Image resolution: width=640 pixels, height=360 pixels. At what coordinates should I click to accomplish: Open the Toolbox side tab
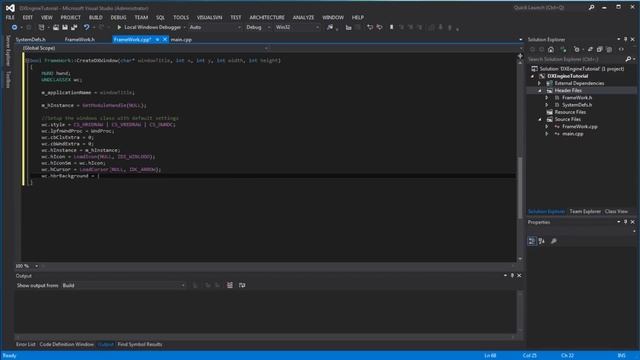[8, 80]
